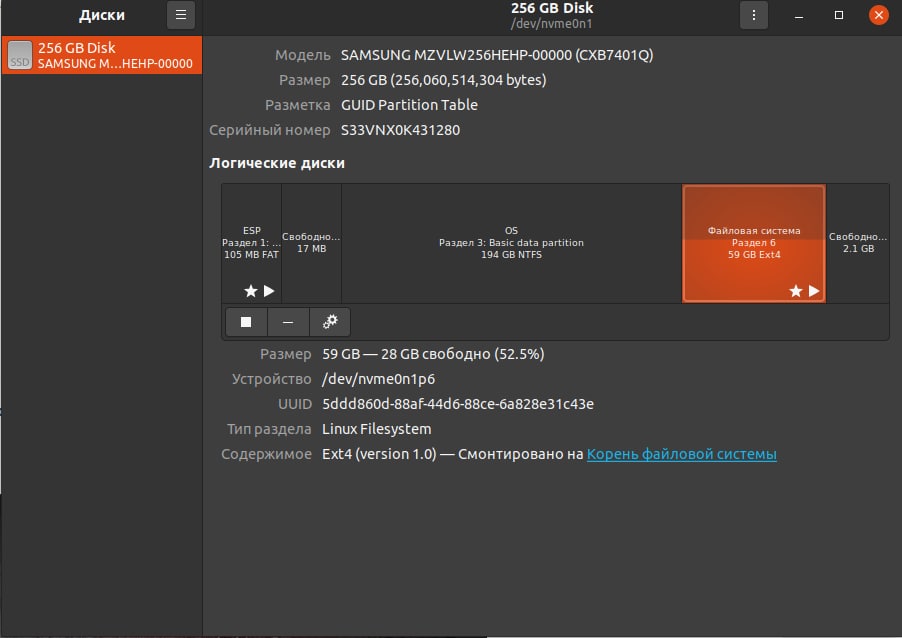Select the 59 GB Ext4 partition 6 block
The width and height of the screenshot is (902, 638).
[x=754, y=243]
